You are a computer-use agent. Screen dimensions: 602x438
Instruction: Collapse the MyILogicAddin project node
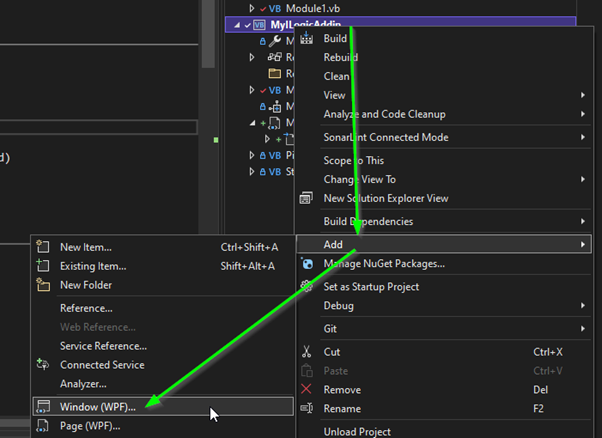pos(237,25)
